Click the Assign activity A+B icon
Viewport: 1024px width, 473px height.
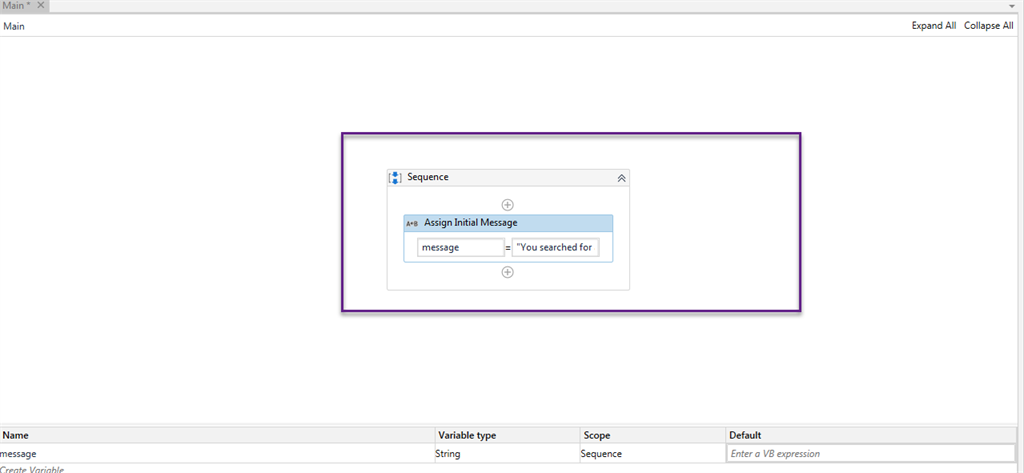412,223
